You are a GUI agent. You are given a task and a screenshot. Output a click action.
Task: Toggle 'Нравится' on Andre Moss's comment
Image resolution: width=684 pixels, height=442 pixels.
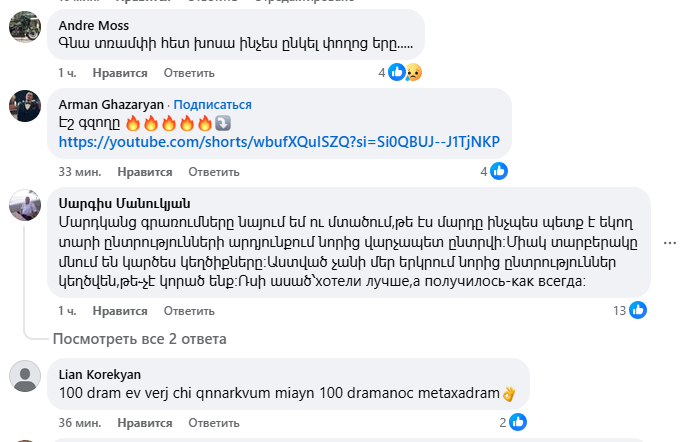pos(120,73)
